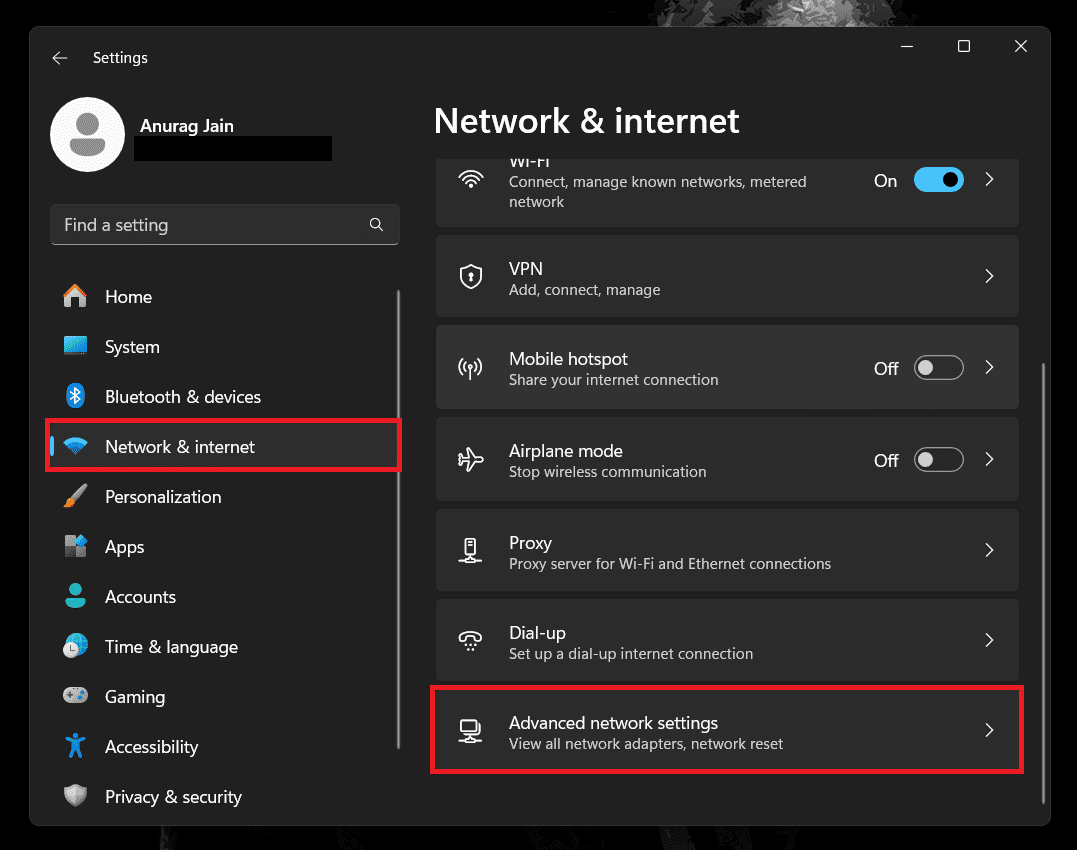Click the Find a setting search box
Viewport: 1077px width, 850px height.
click(x=210, y=225)
